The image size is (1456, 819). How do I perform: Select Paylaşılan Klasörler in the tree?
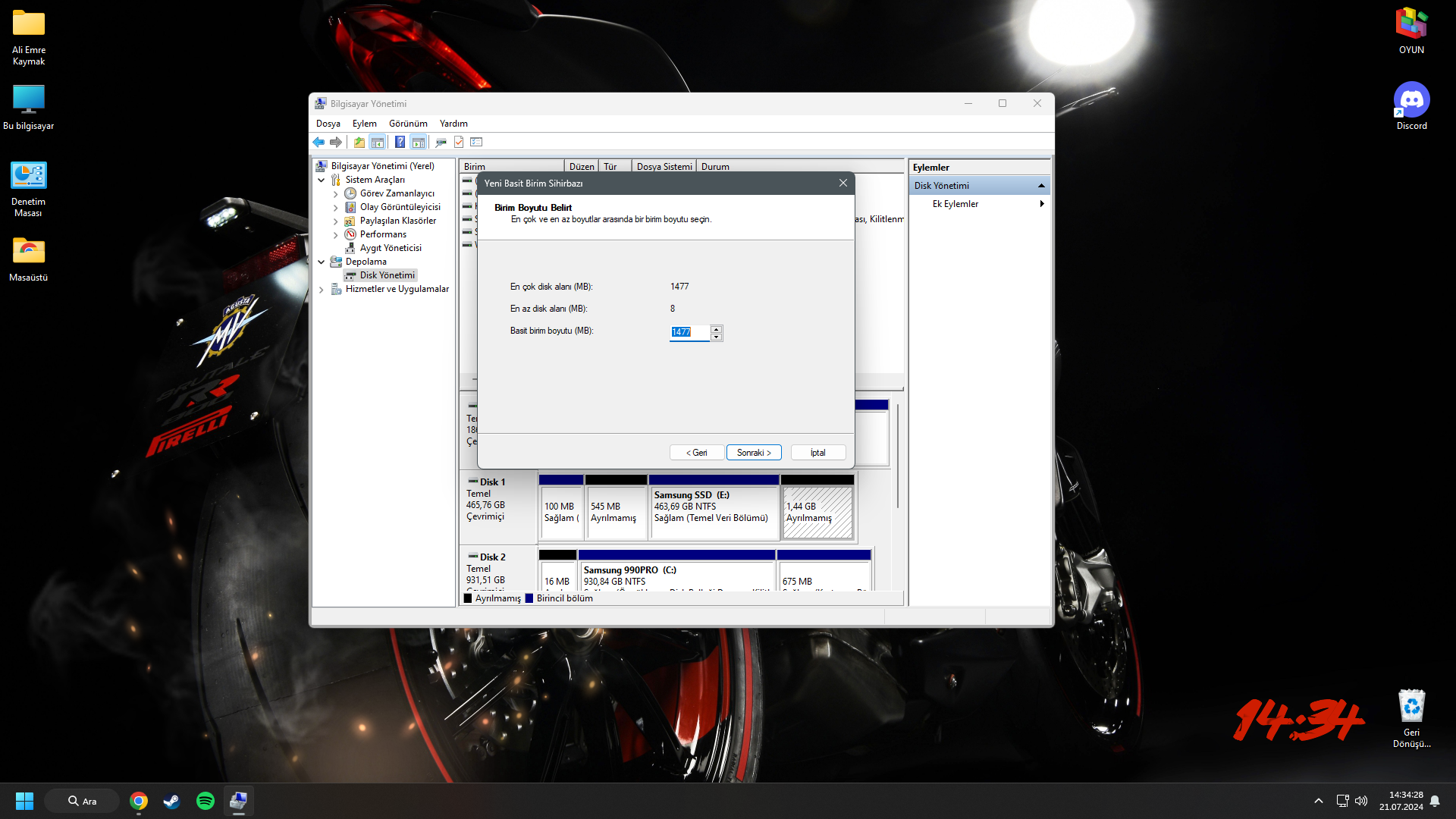[x=397, y=221]
